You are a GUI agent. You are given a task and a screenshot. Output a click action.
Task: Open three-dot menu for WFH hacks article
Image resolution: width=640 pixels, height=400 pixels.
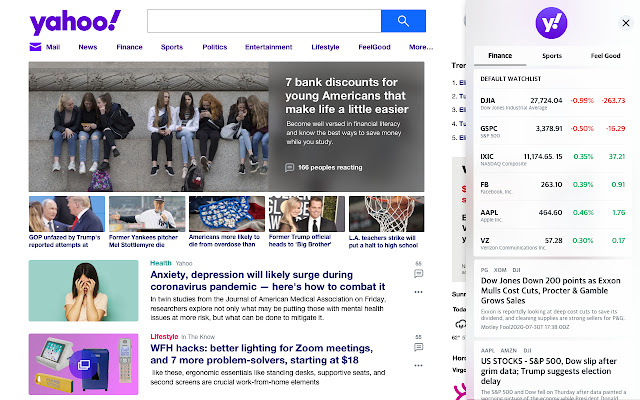(419, 366)
